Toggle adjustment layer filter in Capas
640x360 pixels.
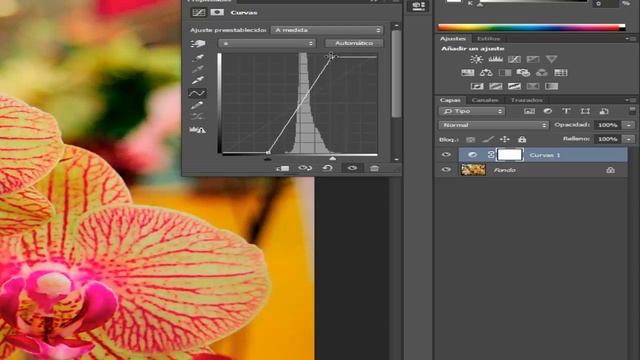click(x=548, y=111)
